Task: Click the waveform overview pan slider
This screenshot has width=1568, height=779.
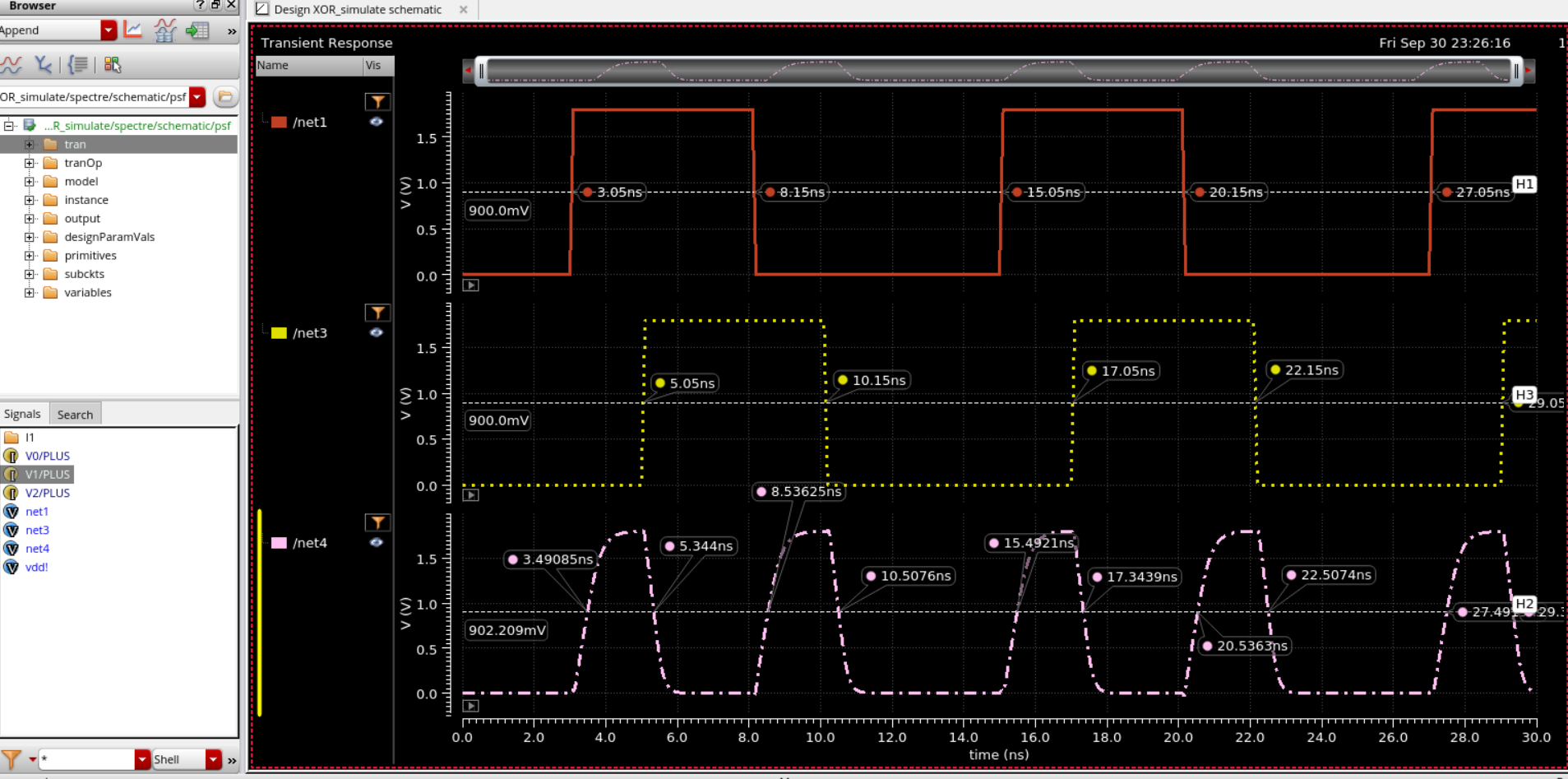Action: click(x=999, y=71)
